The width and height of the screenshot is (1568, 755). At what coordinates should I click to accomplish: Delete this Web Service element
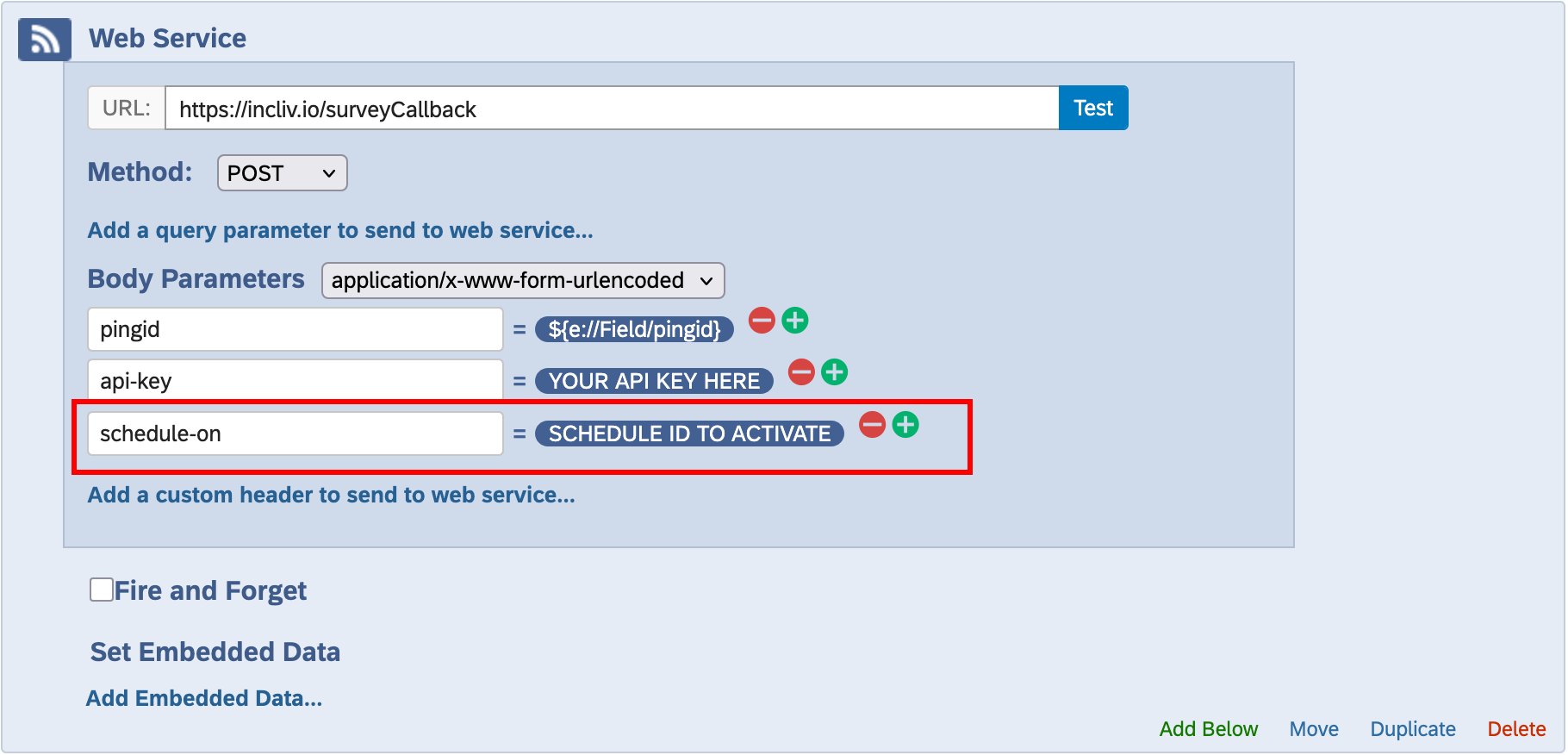pyautogui.click(x=1516, y=729)
